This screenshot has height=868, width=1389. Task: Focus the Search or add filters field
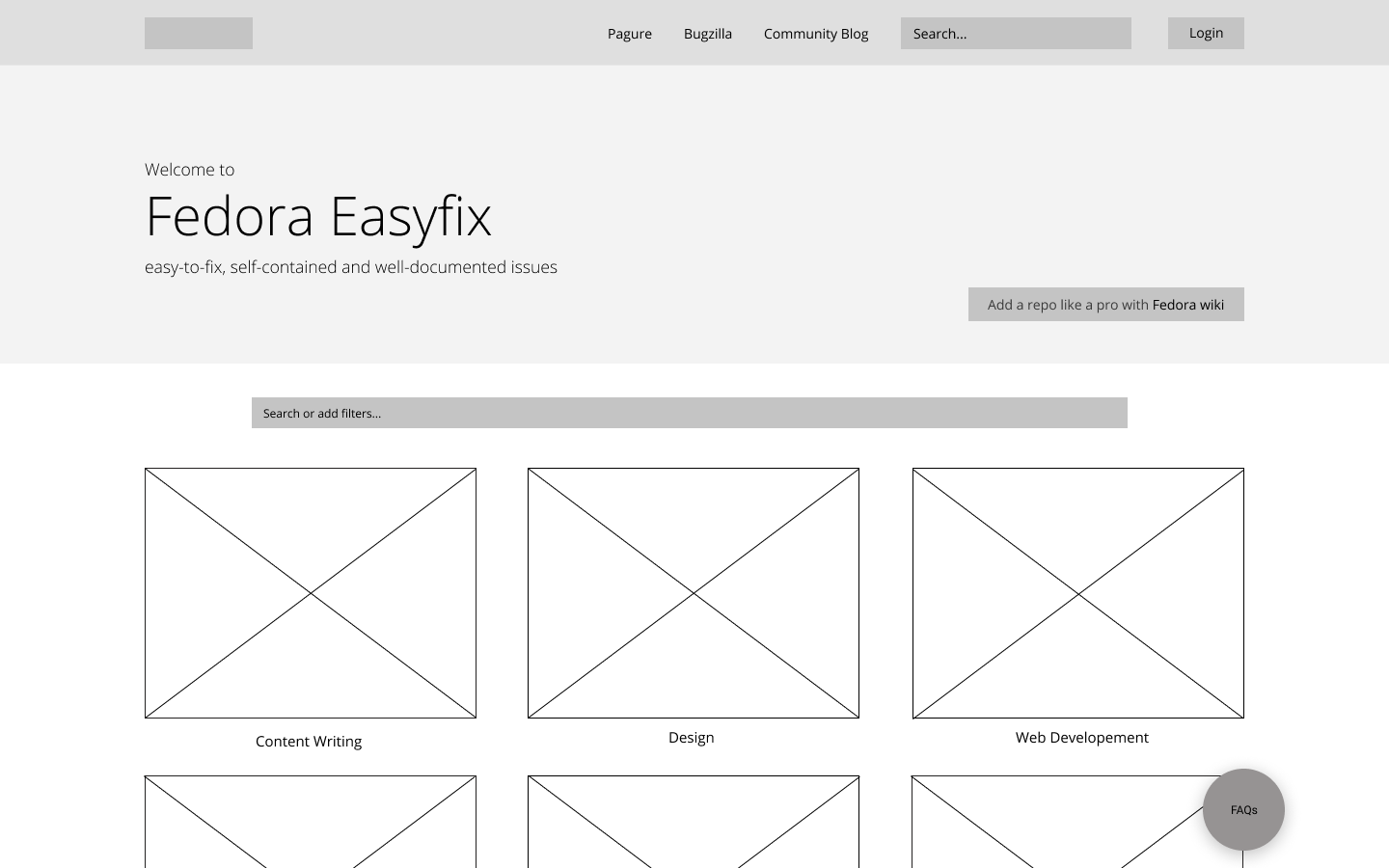tap(690, 413)
